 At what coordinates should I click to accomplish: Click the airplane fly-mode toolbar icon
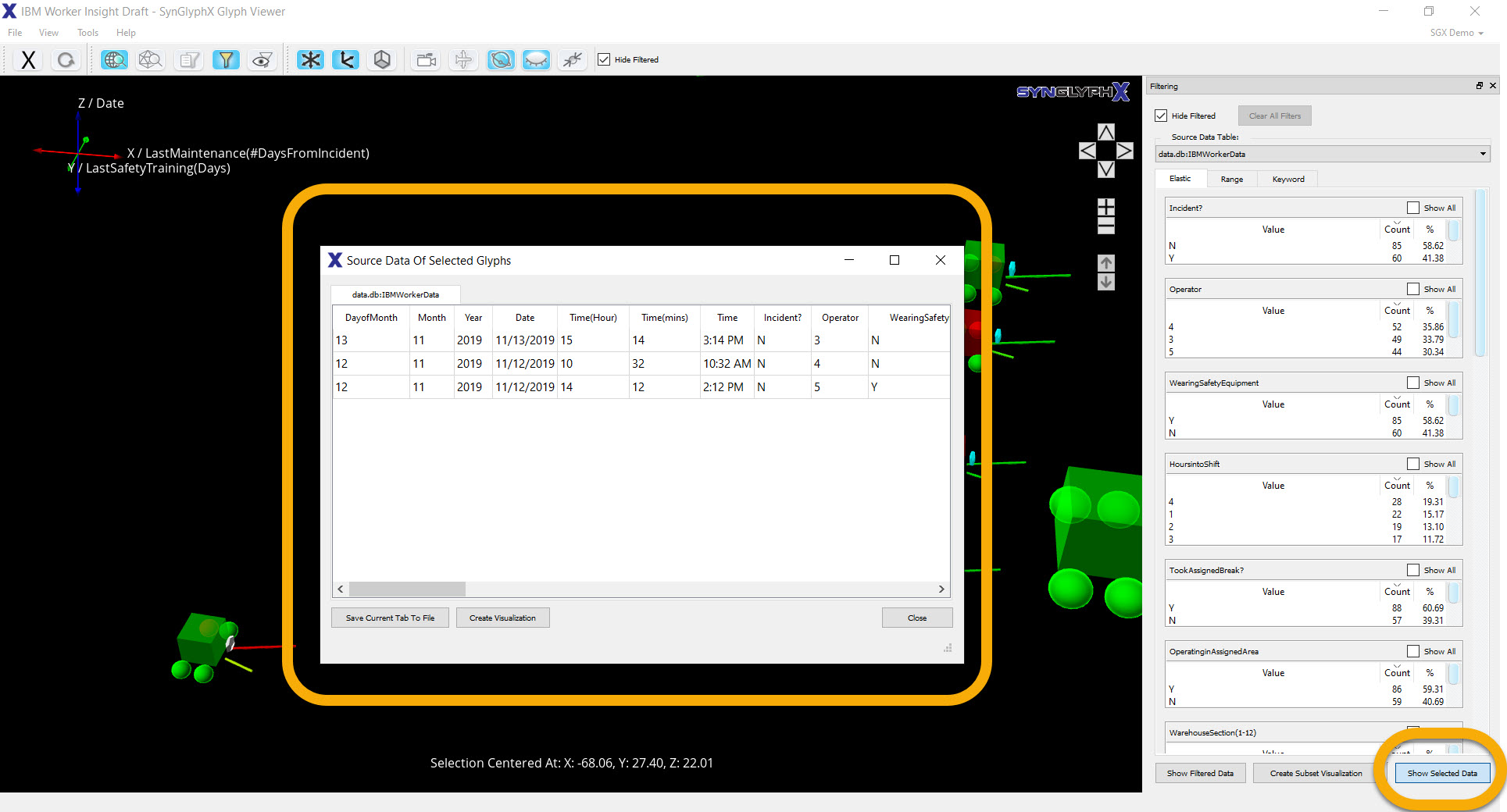(463, 60)
